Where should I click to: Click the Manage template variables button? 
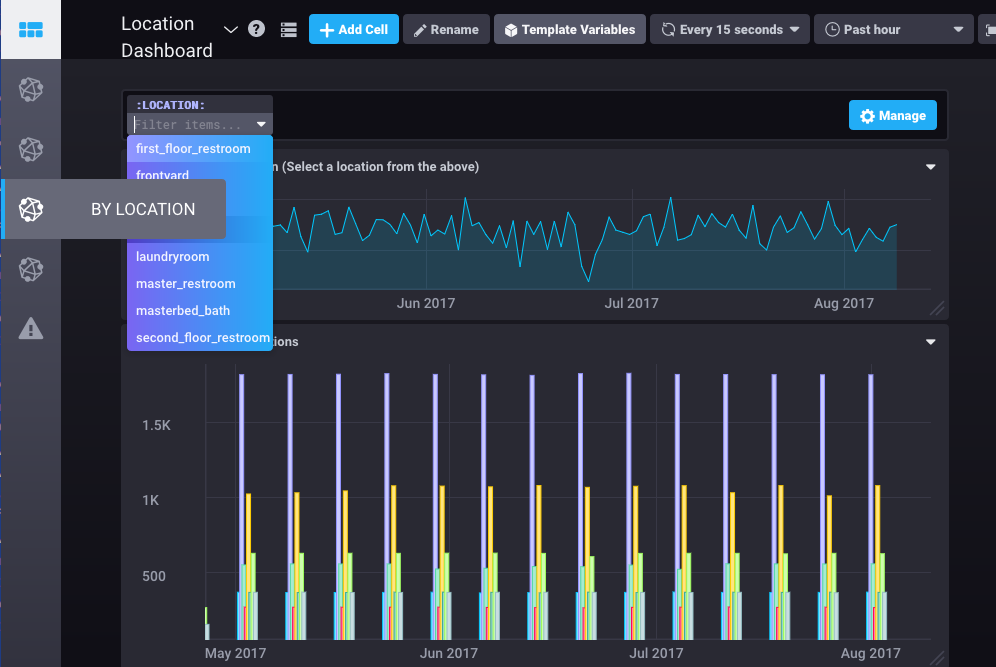click(x=892, y=115)
